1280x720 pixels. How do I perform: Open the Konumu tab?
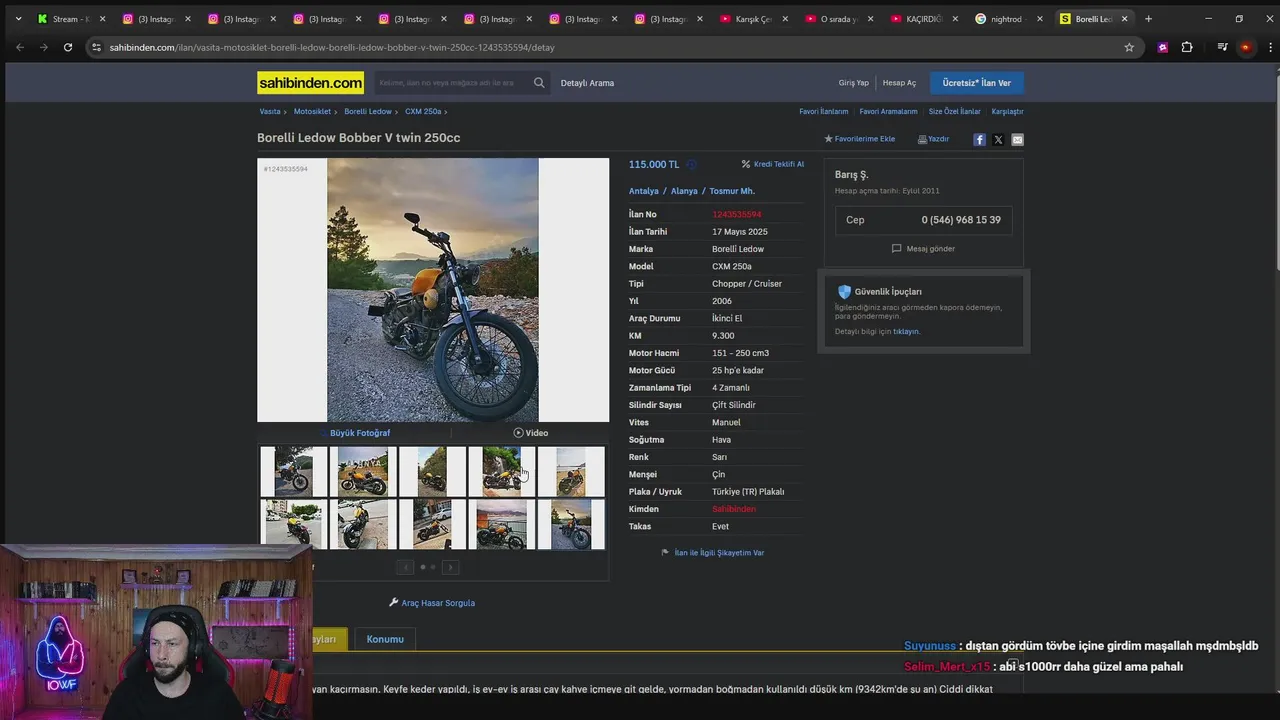point(385,639)
